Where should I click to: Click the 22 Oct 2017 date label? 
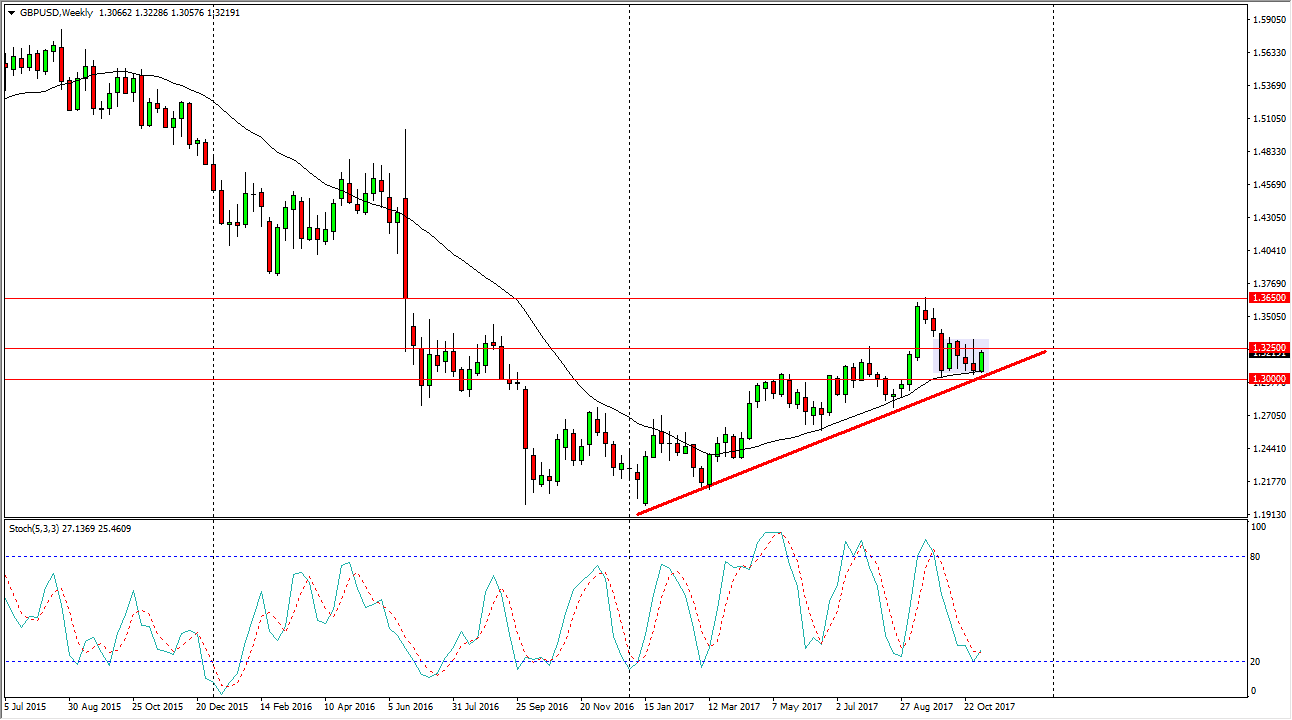click(x=988, y=707)
